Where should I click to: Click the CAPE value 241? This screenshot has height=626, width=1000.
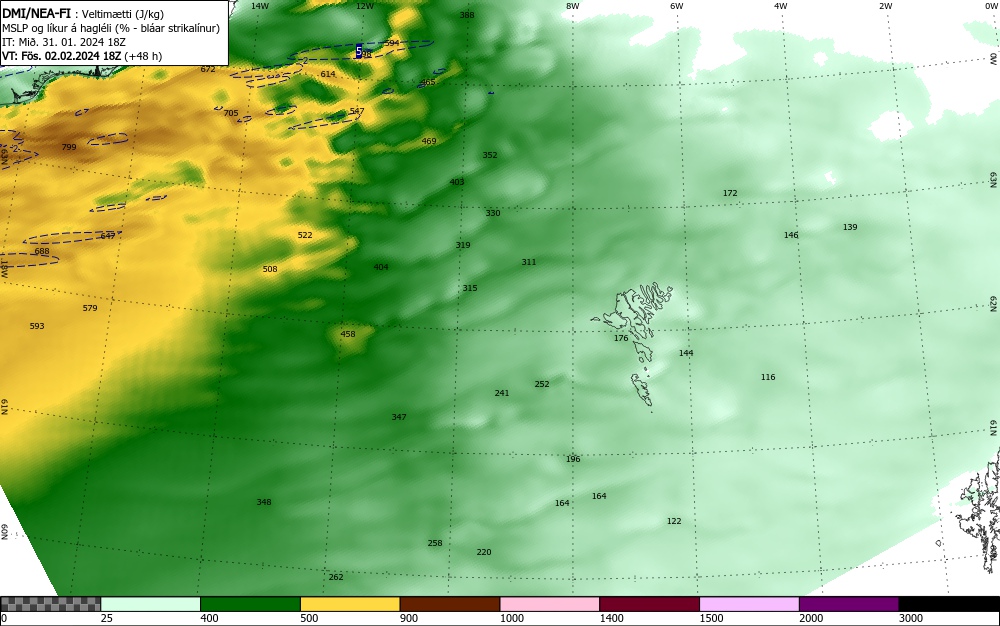[x=502, y=393]
